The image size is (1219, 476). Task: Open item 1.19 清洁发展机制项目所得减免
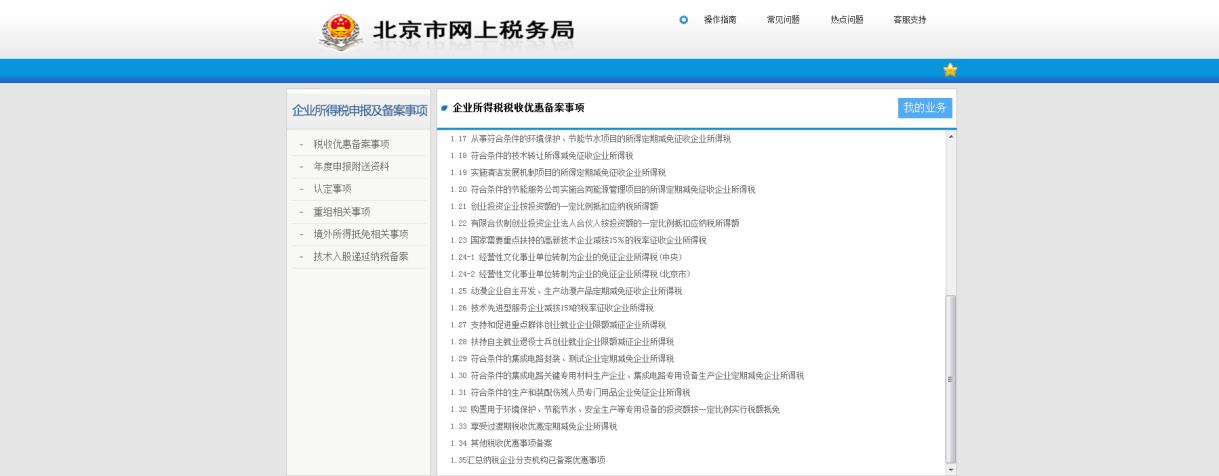[x=558, y=173]
